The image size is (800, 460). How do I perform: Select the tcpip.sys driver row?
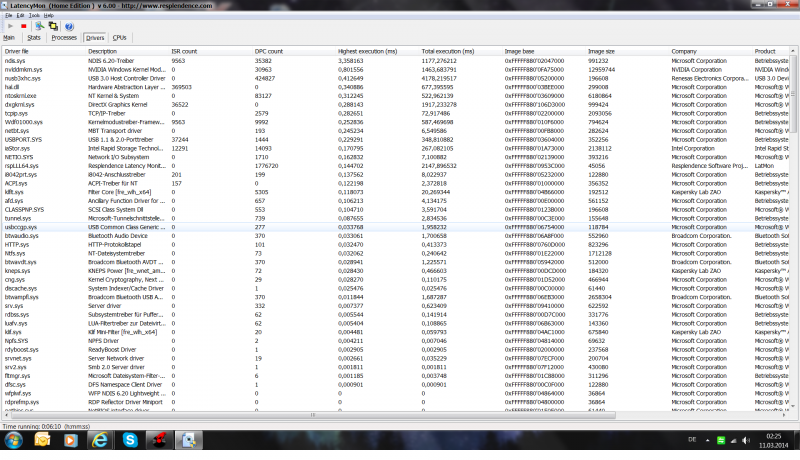click(395, 113)
